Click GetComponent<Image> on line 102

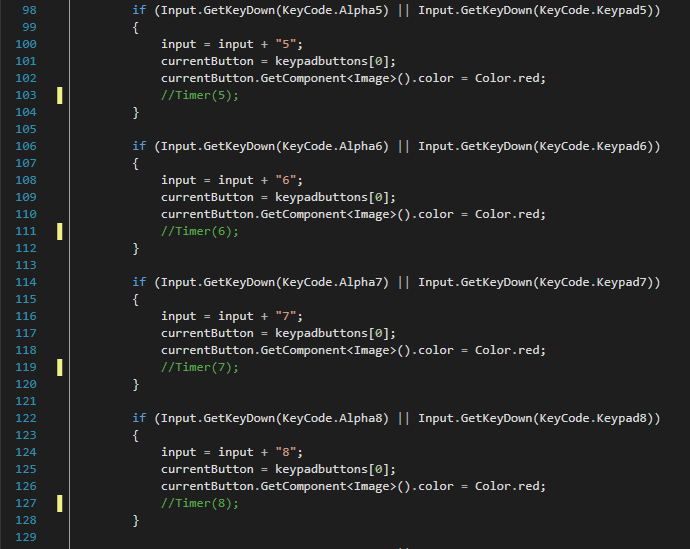pyautogui.click(x=329, y=78)
